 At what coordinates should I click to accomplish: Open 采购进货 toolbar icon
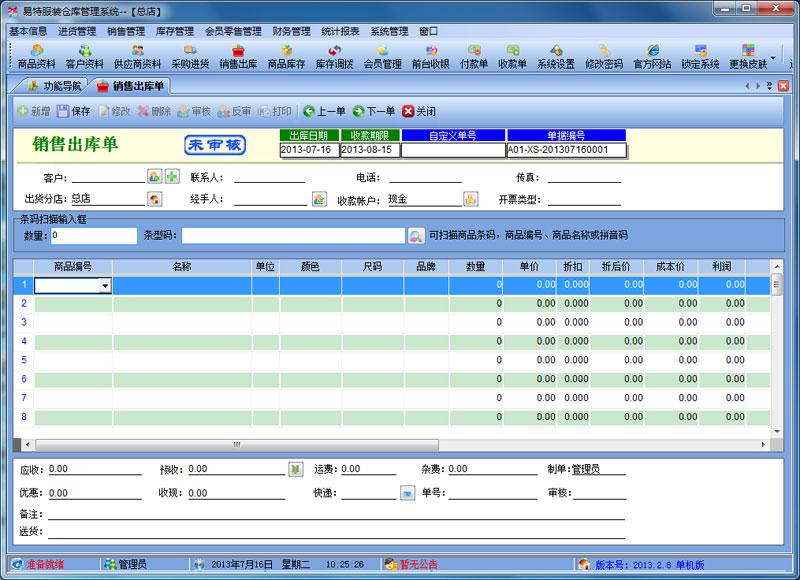click(190, 56)
